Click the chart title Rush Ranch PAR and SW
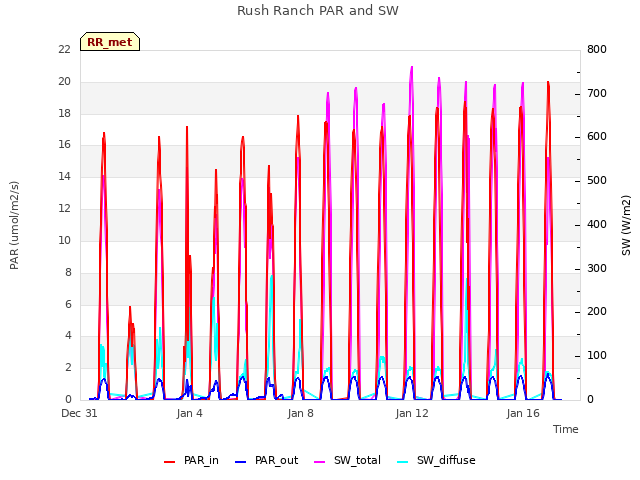 [318, 11]
